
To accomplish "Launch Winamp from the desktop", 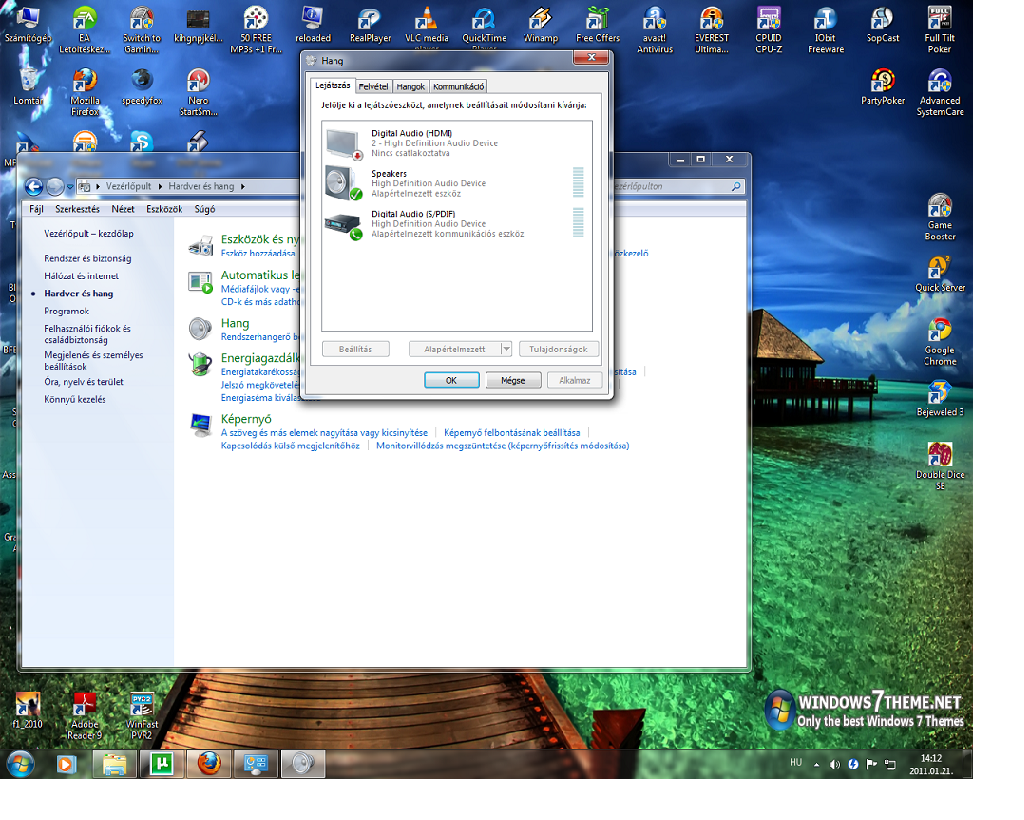I will pyautogui.click(x=541, y=26).
